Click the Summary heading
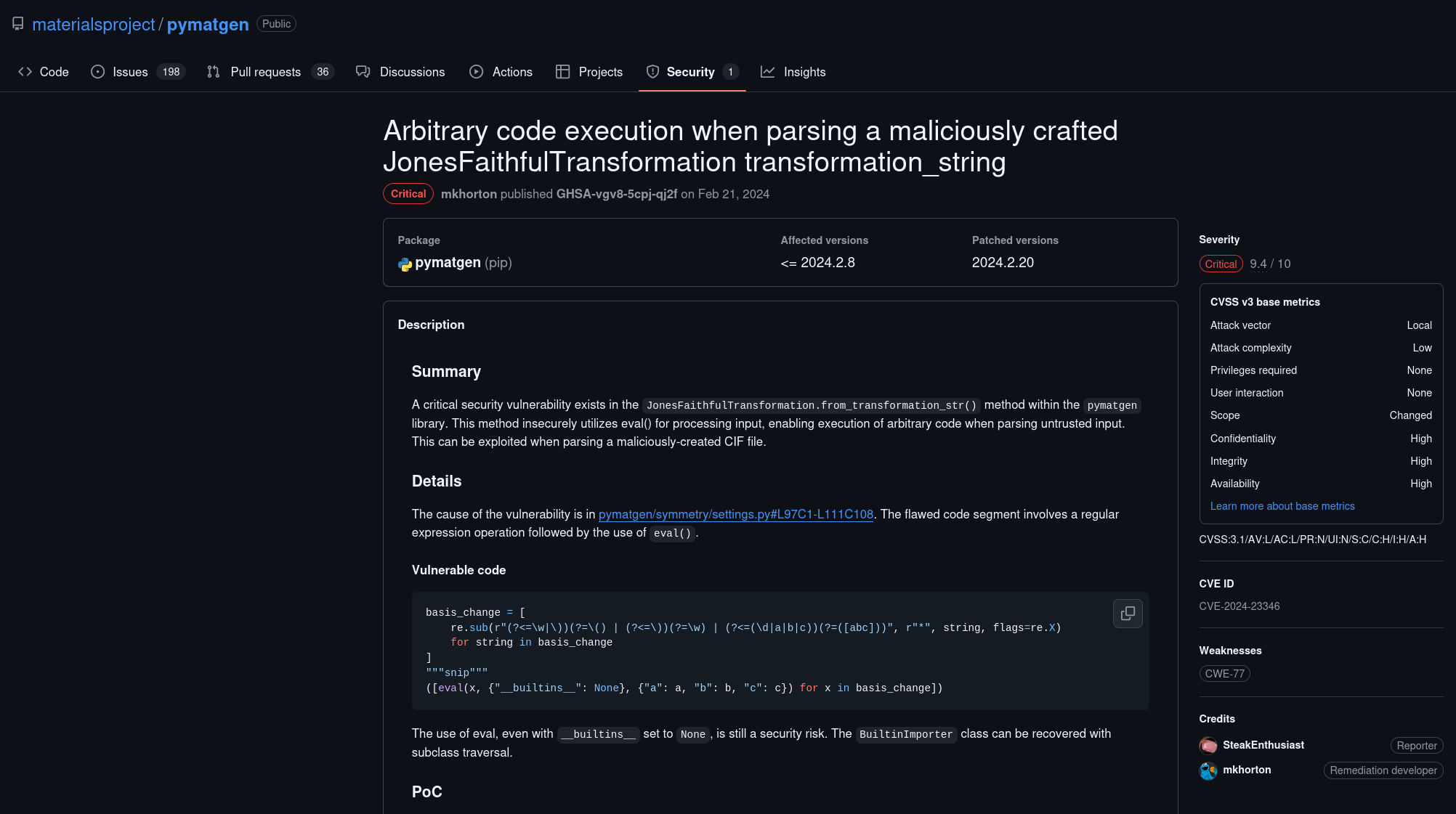The height and width of the screenshot is (814, 1456). click(x=446, y=372)
